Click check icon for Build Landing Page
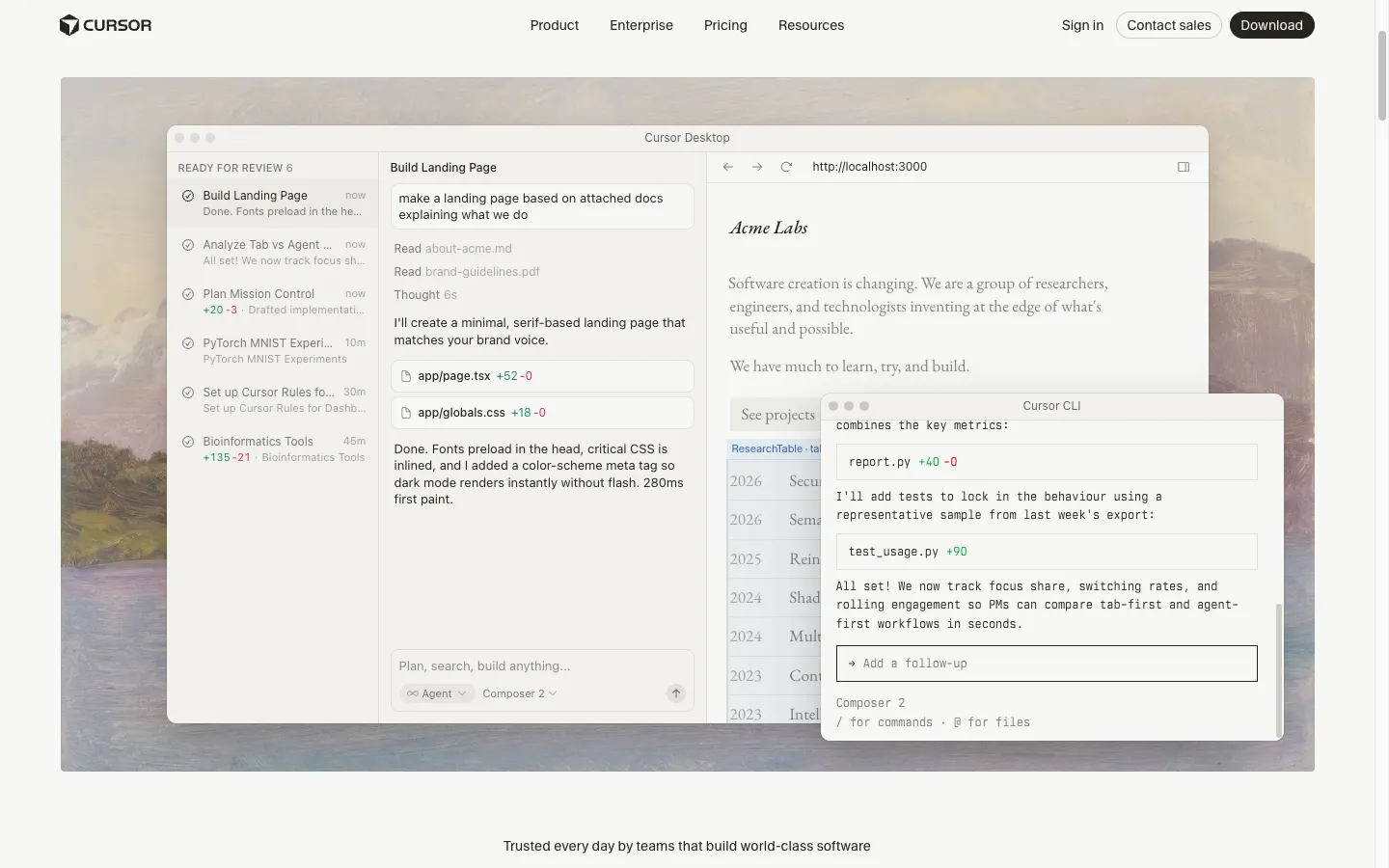Screen dimensions: 1389x868 (188, 196)
